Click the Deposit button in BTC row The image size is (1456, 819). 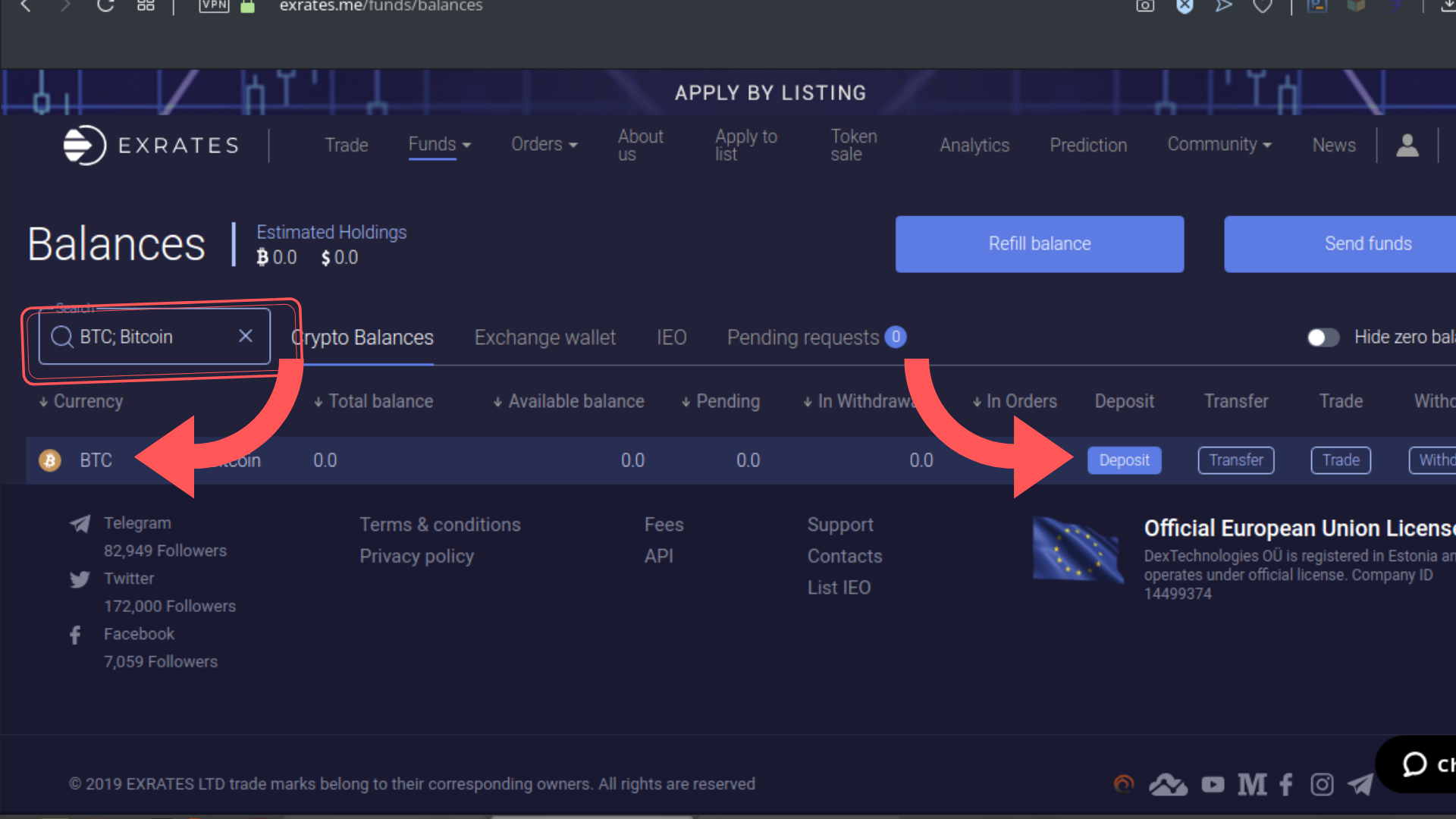click(x=1125, y=460)
